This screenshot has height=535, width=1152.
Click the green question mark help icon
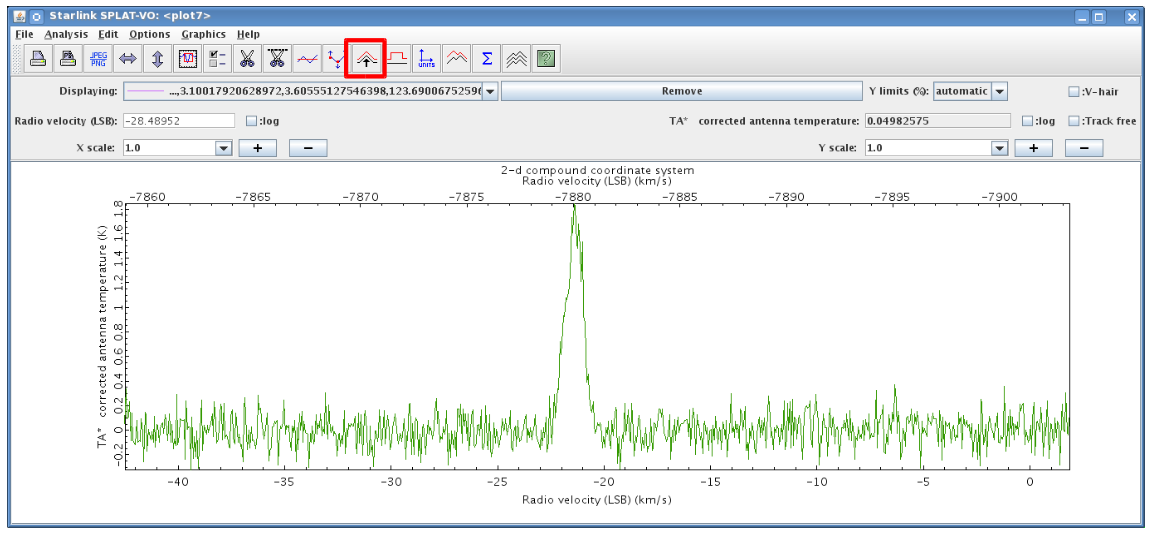coord(545,59)
